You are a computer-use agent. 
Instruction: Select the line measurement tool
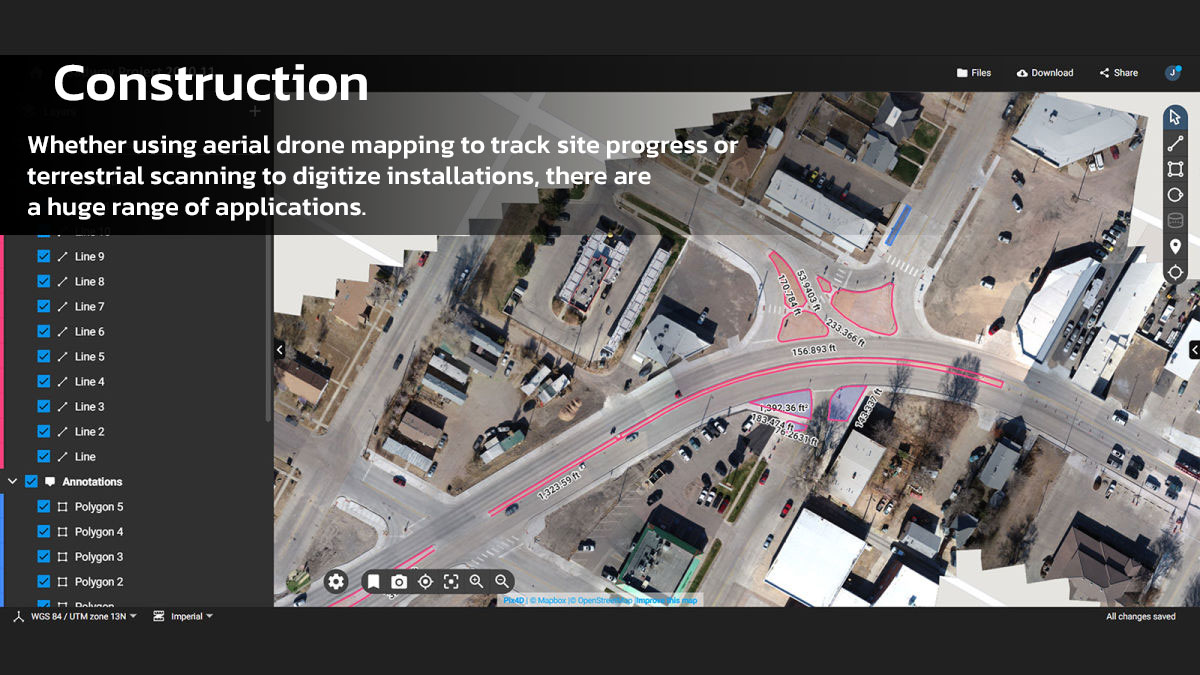(1175, 143)
